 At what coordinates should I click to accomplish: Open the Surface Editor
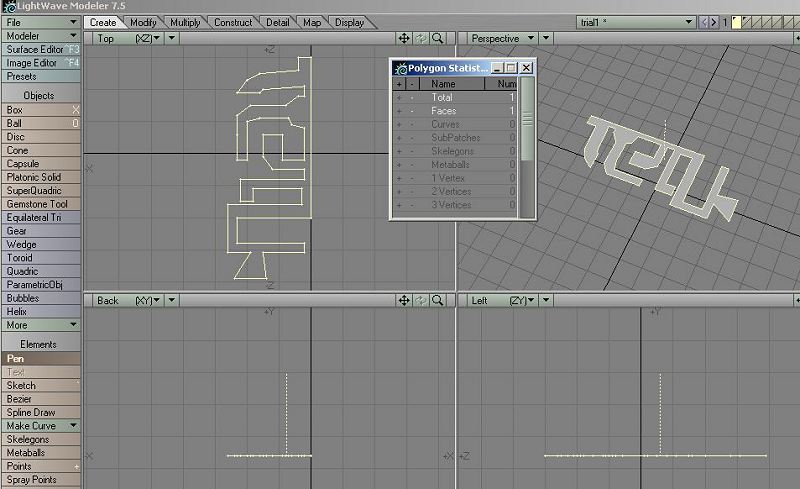coord(35,49)
